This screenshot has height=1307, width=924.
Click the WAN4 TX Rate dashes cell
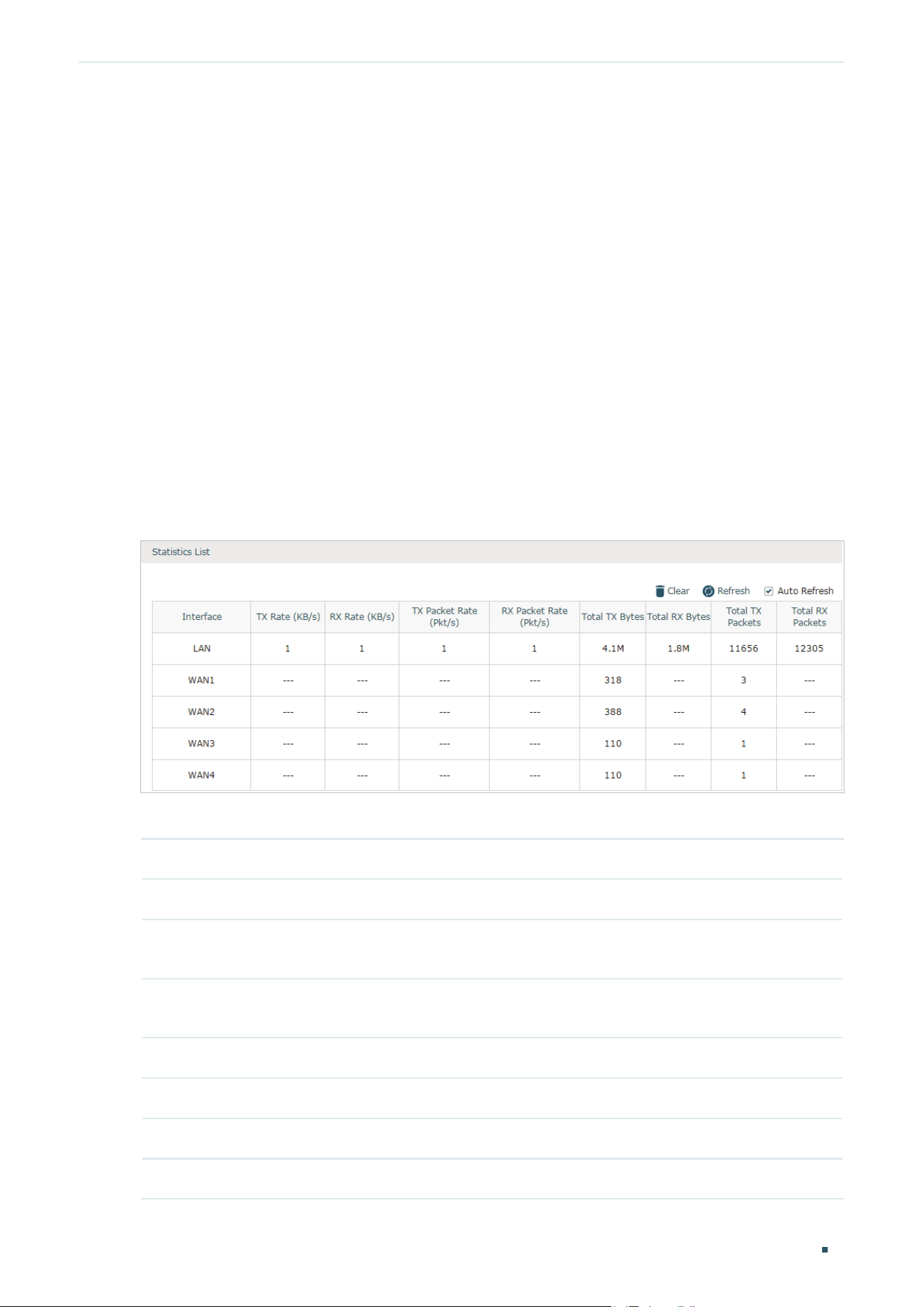coord(288,776)
